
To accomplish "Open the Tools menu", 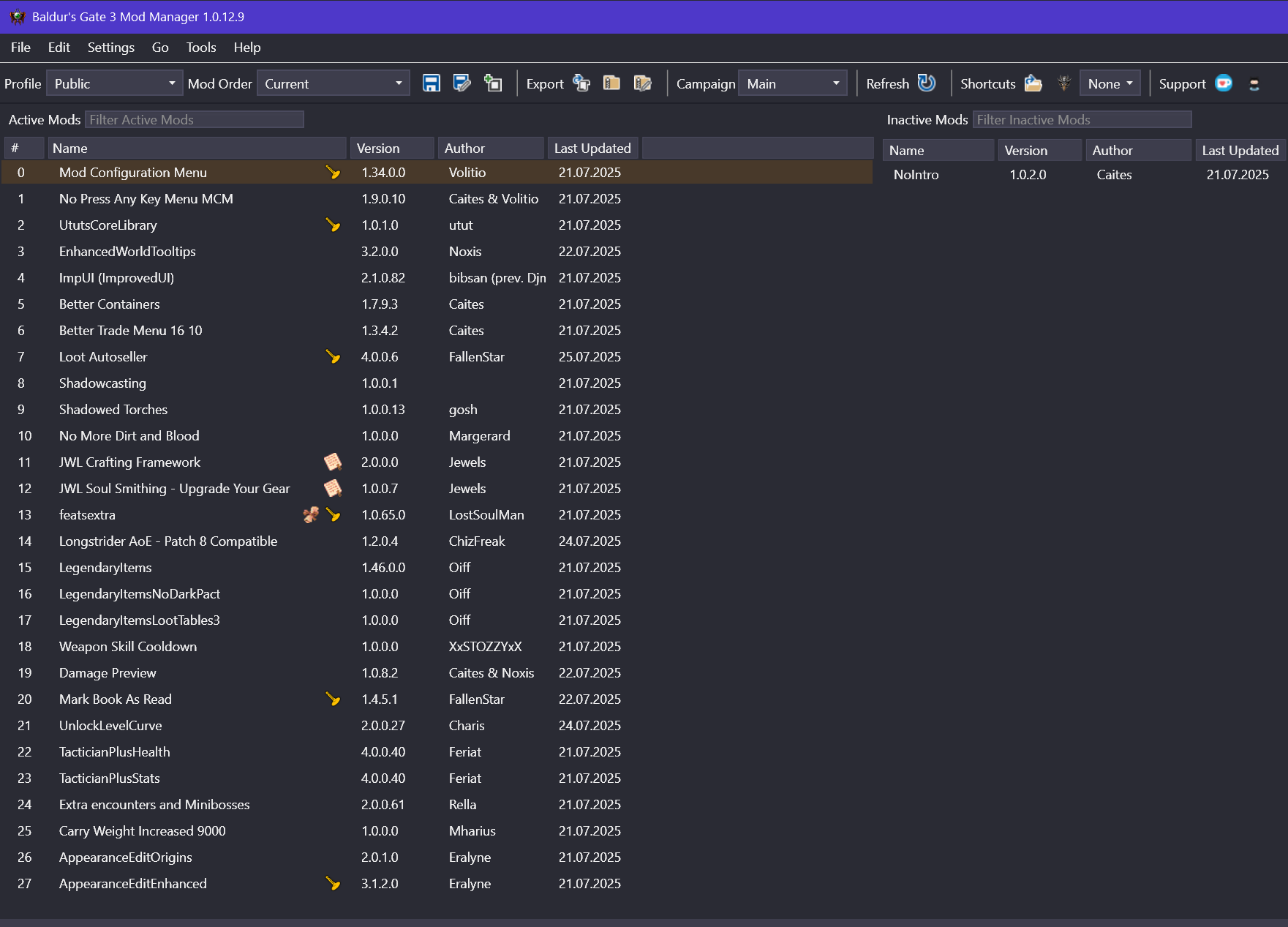I will [x=201, y=48].
